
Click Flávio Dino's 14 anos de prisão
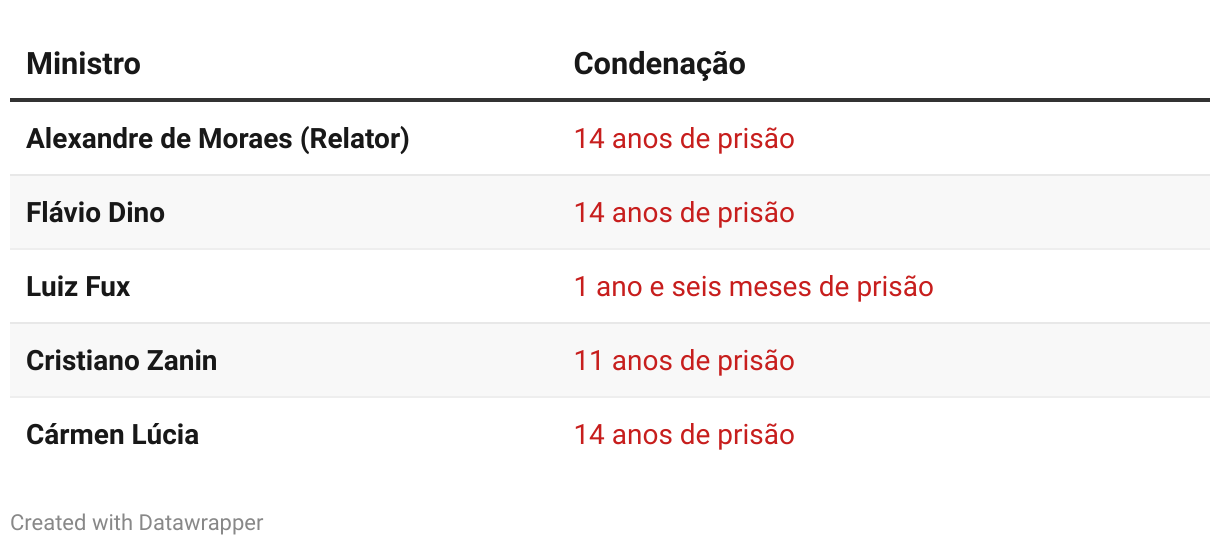tap(684, 212)
